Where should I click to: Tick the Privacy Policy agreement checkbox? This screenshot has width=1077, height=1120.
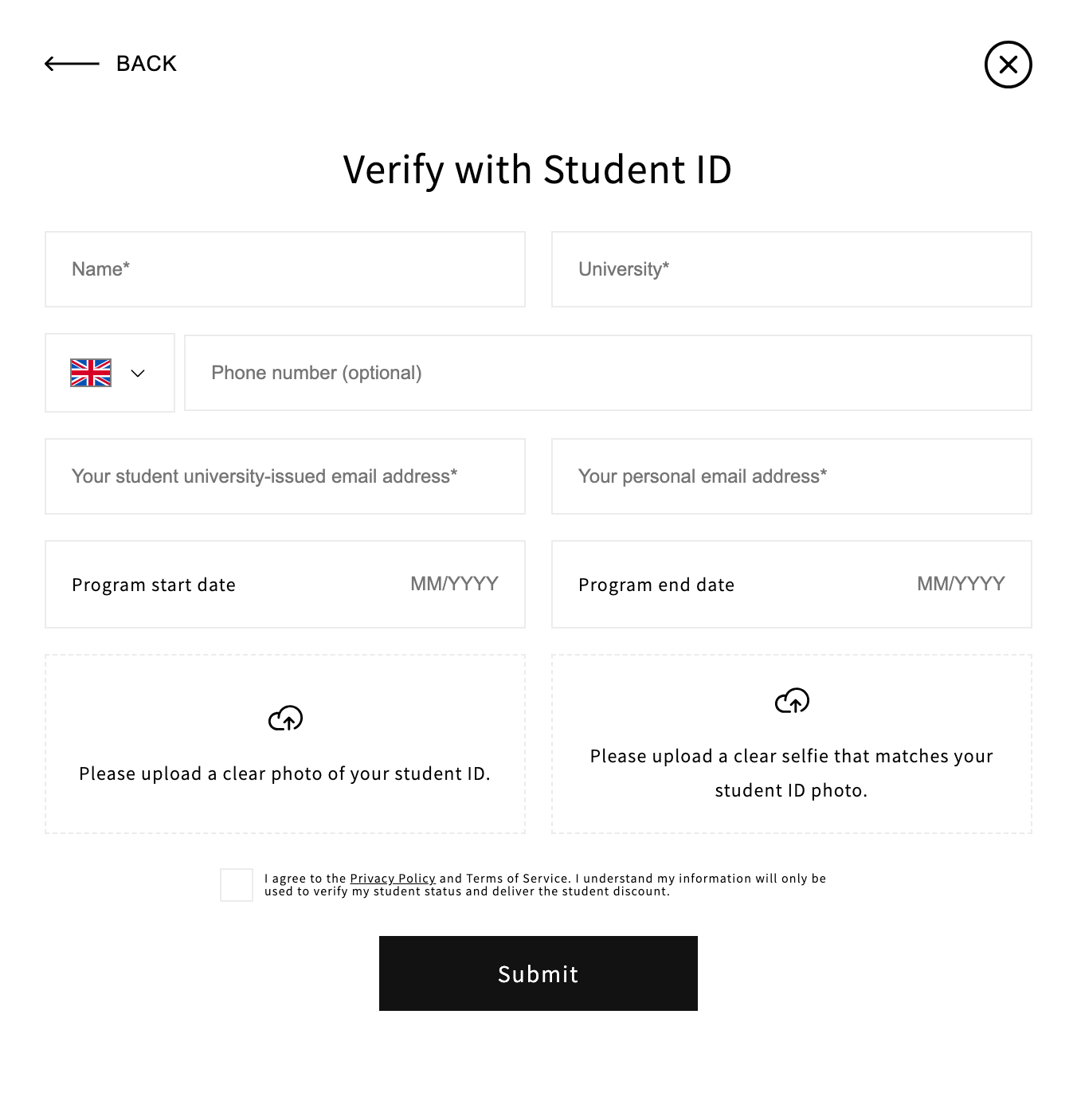(x=237, y=885)
